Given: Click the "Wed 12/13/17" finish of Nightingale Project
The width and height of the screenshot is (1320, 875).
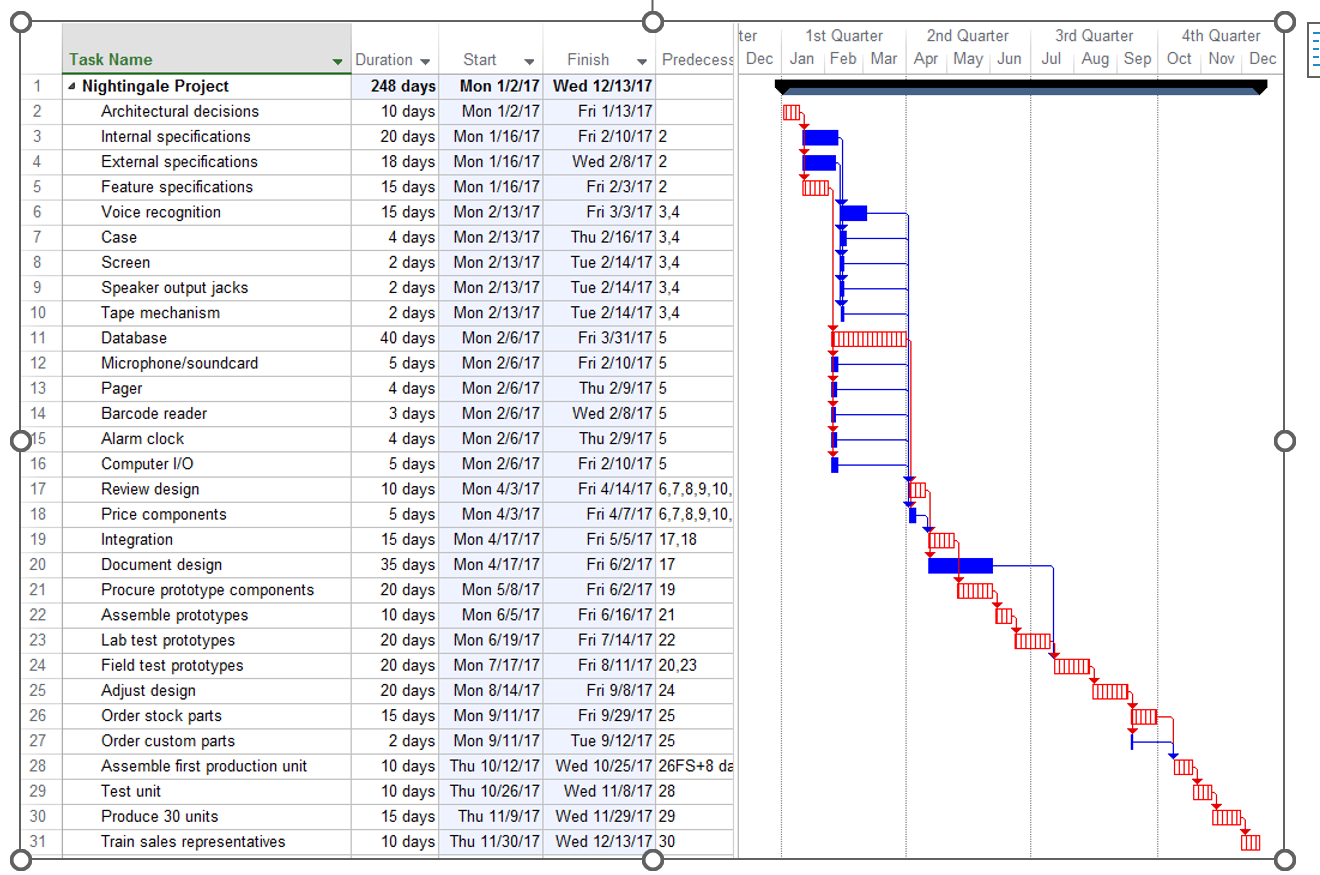Looking at the screenshot, I should [599, 87].
